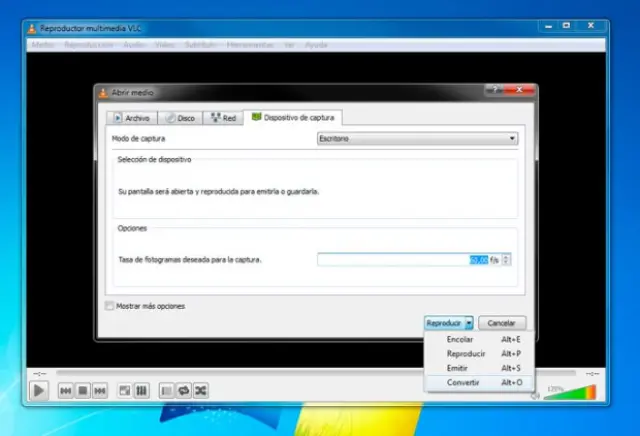
Task: Switch to the Archivo tab
Action: tap(131, 118)
